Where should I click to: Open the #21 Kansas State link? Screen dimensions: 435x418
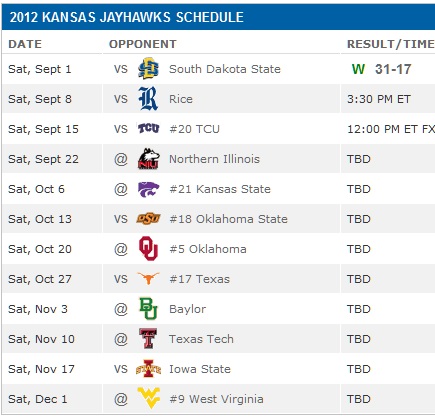[220, 189]
